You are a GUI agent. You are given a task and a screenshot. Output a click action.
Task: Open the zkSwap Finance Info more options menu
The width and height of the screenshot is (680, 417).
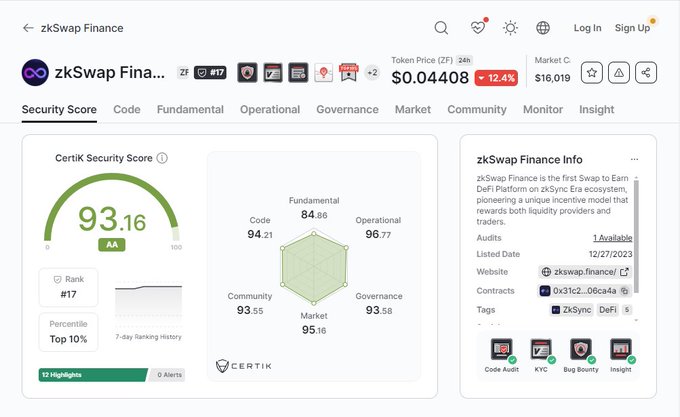pyautogui.click(x=634, y=160)
